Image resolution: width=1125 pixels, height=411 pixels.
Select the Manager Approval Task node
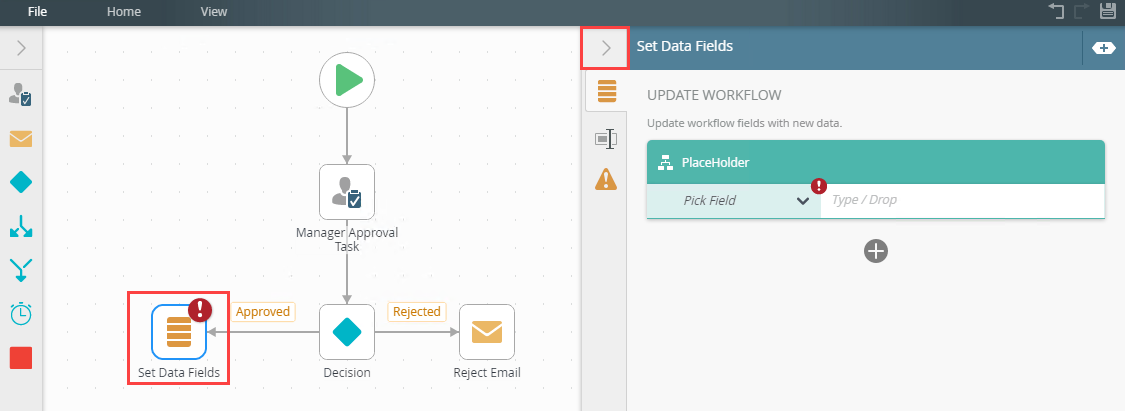(347, 192)
